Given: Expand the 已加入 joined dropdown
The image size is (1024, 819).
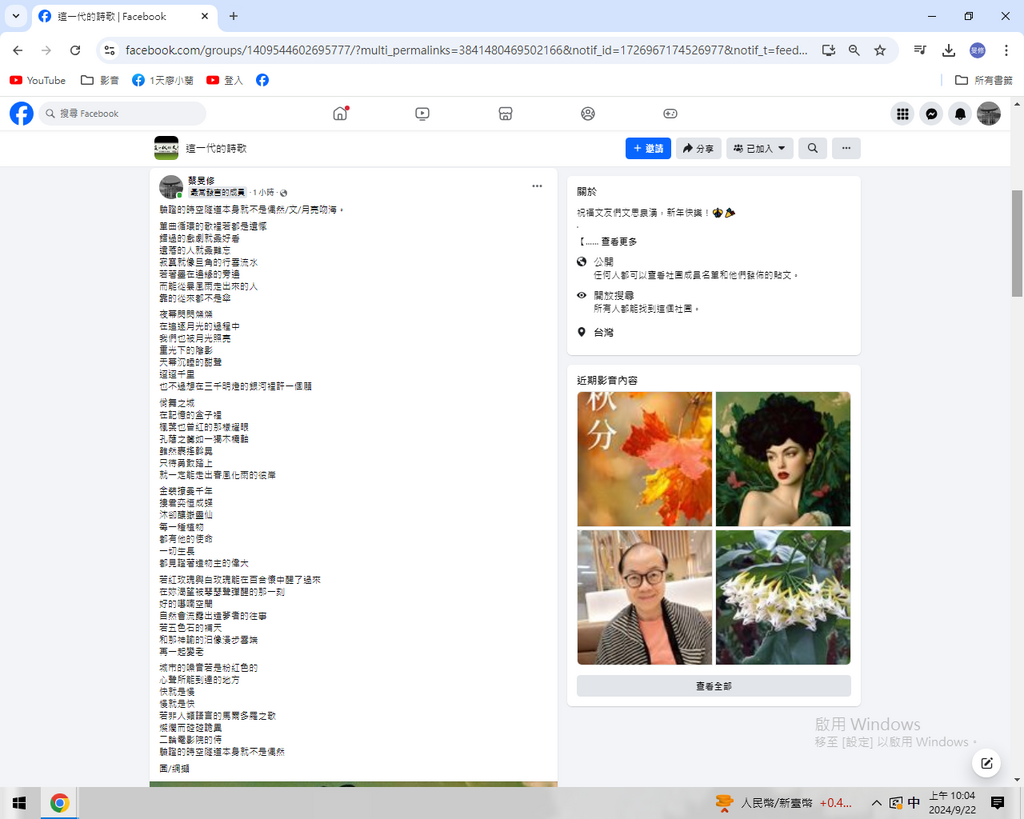Looking at the screenshot, I should click(760, 148).
